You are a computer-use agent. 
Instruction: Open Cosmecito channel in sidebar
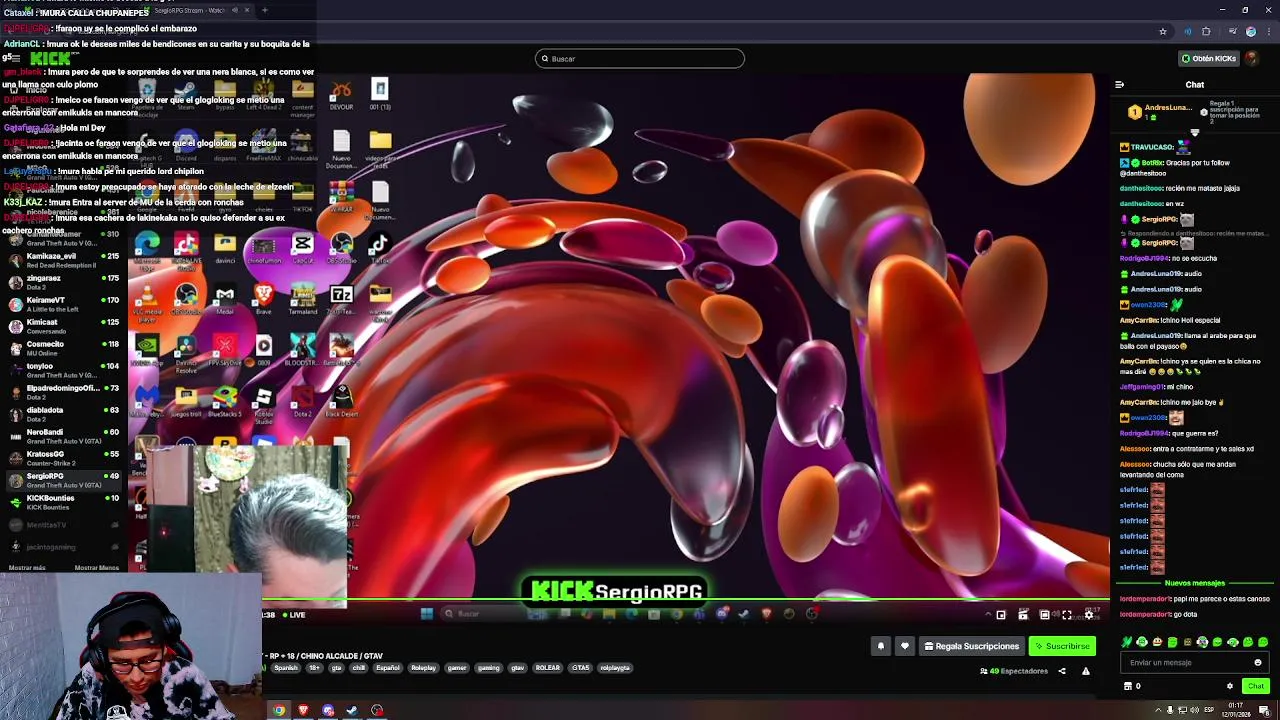click(x=62, y=348)
